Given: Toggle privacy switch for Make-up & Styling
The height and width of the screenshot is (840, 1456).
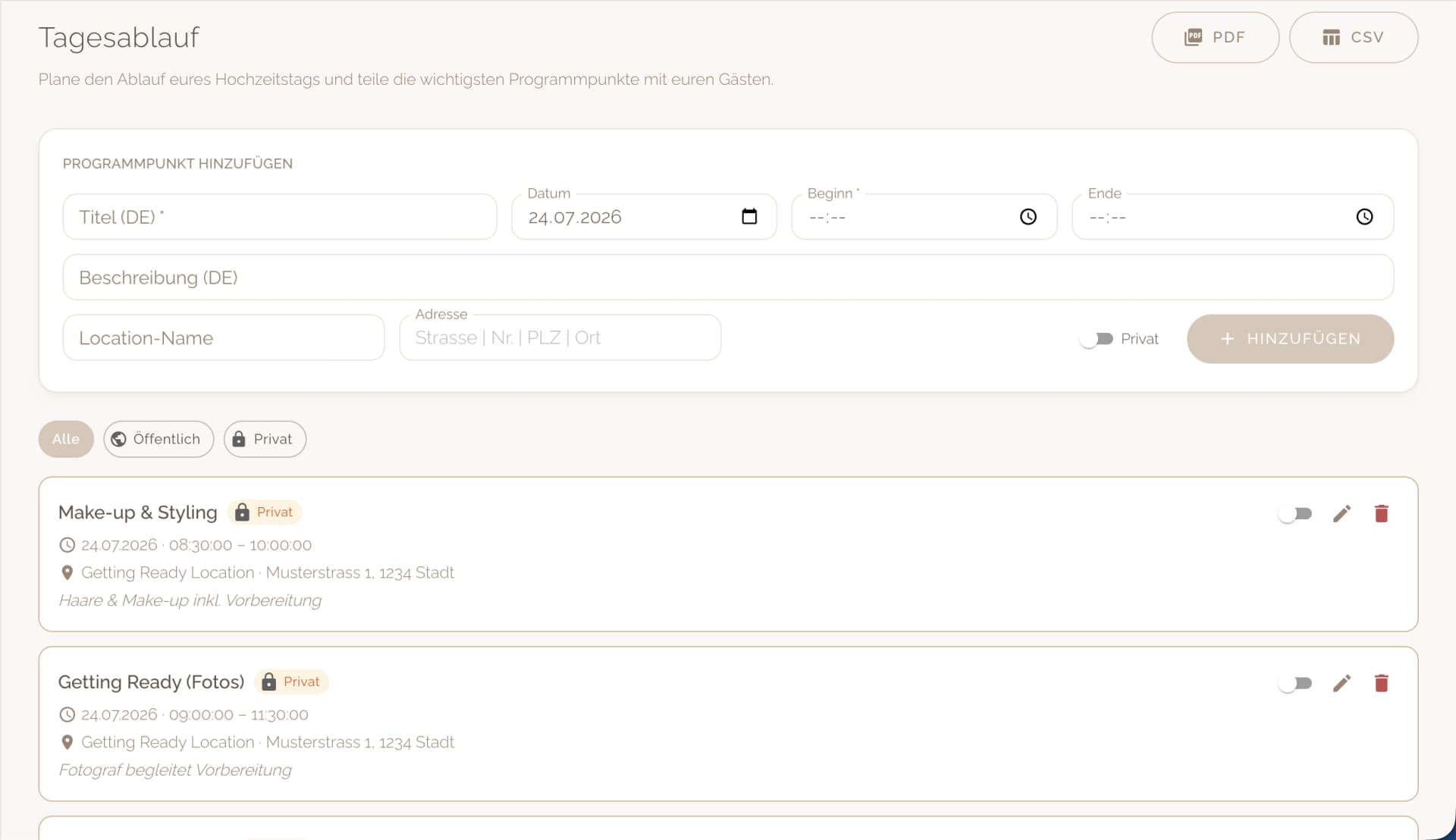Looking at the screenshot, I should (1295, 514).
